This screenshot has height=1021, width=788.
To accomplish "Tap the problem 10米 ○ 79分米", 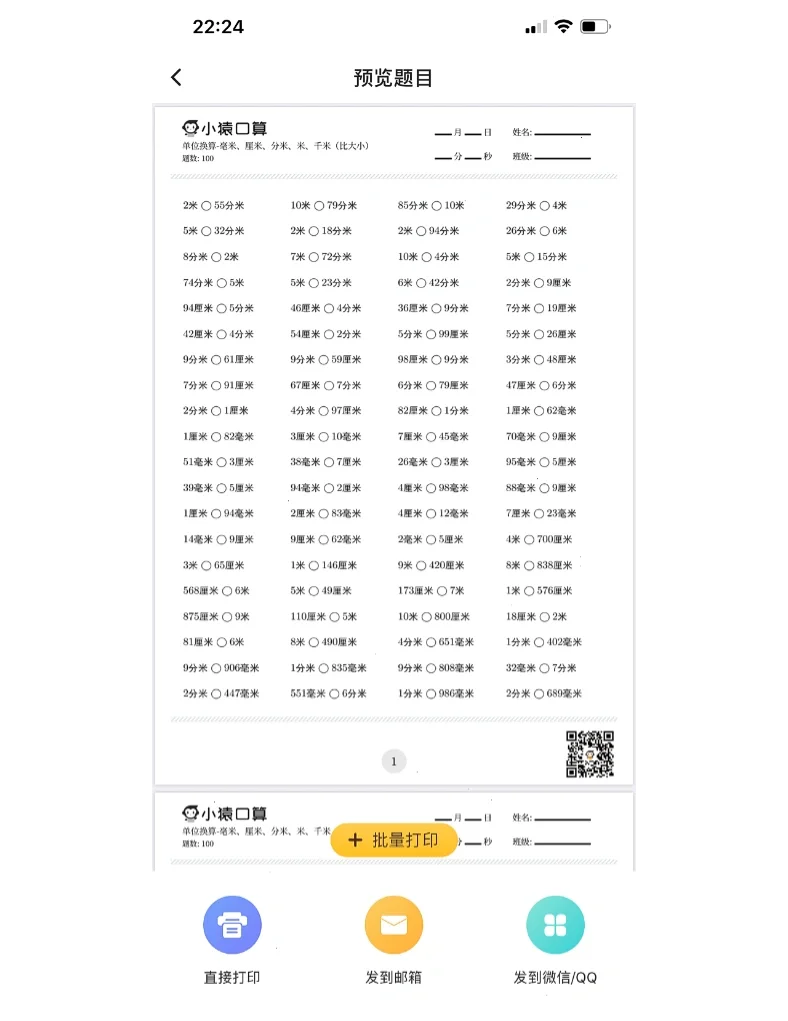I will [324, 205].
